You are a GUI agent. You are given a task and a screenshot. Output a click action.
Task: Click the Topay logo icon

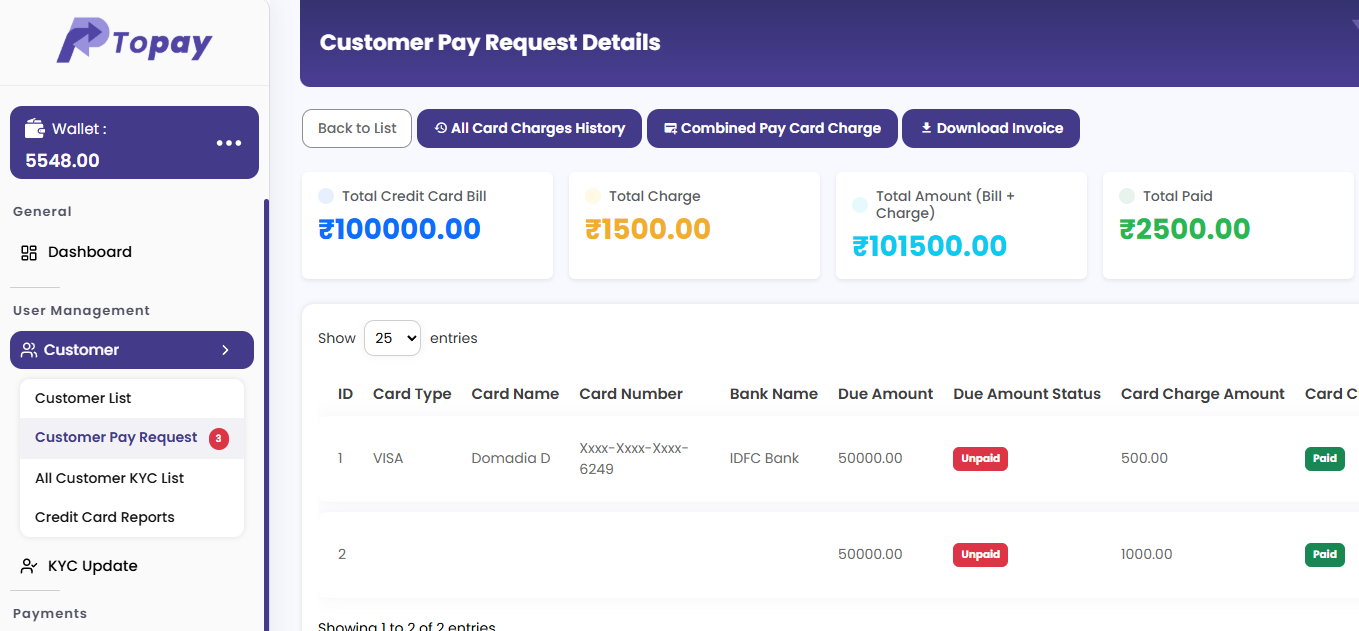click(x=82, y=41)
